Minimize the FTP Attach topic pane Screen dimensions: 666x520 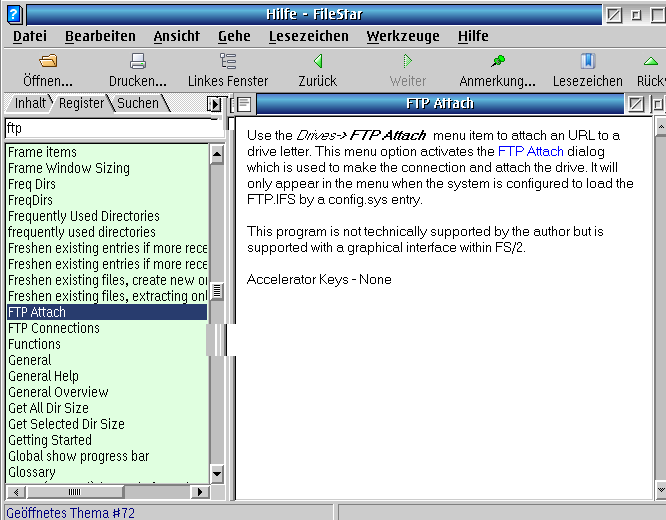[658, 104]
